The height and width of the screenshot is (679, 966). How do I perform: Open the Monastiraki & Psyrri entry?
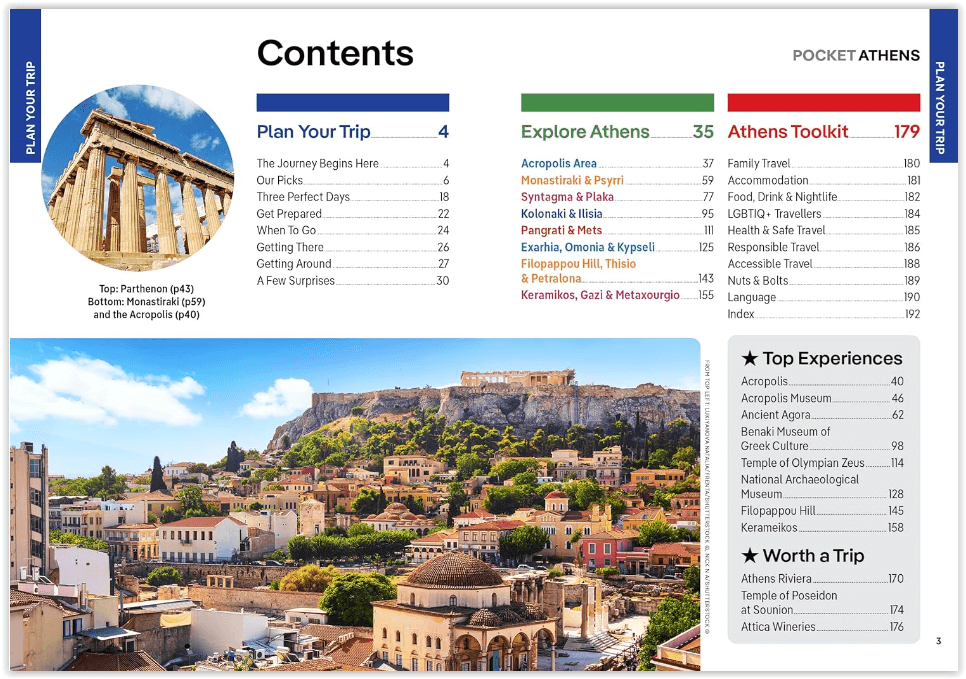click(572, 181)
